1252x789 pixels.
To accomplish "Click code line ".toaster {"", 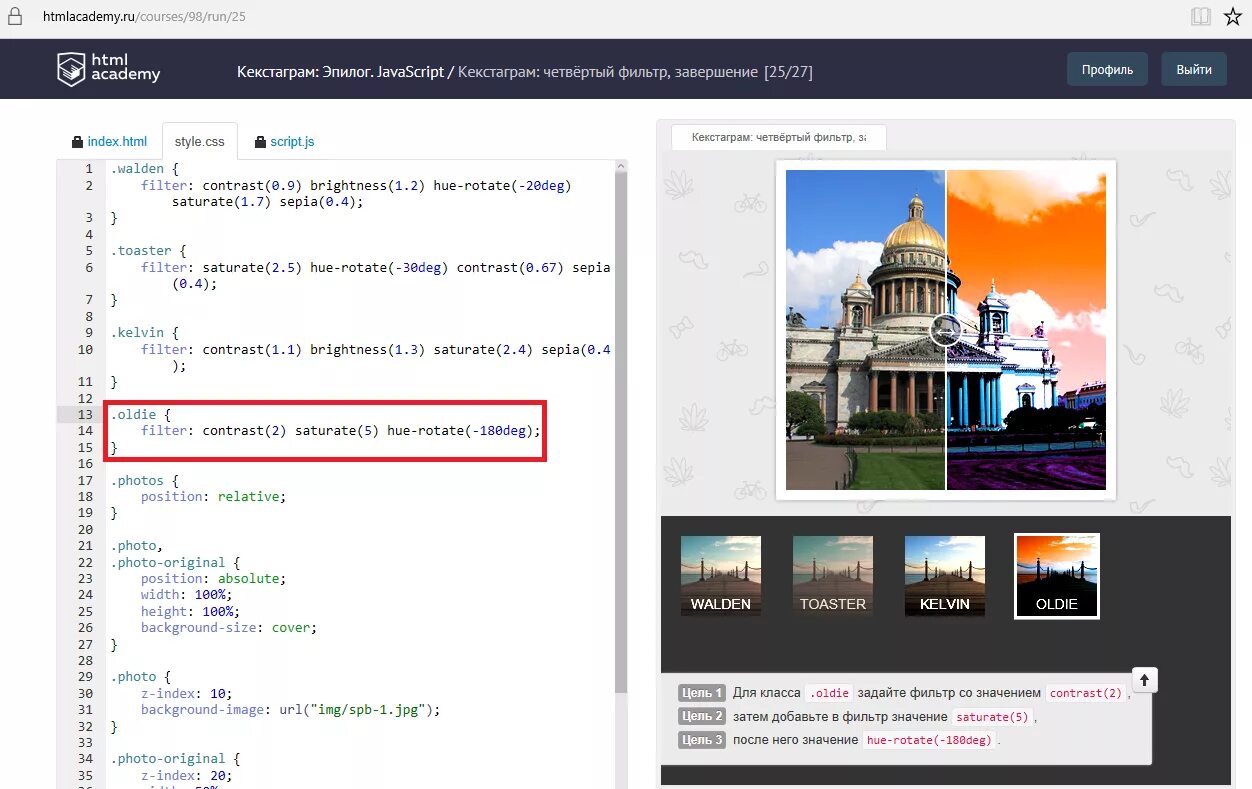I will coord(149,251).
